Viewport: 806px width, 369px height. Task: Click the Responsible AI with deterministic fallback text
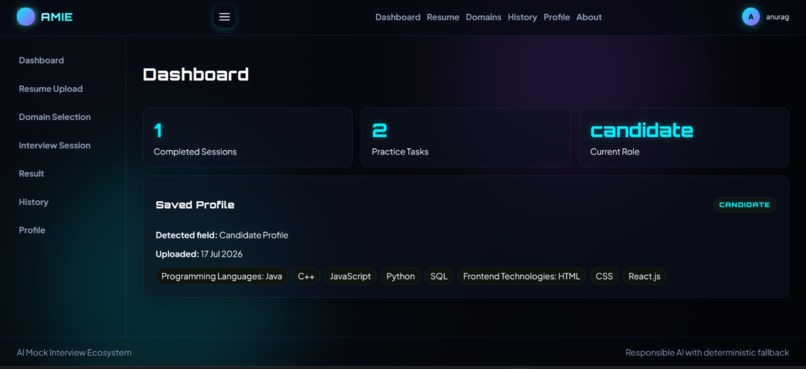click(707, 353)
